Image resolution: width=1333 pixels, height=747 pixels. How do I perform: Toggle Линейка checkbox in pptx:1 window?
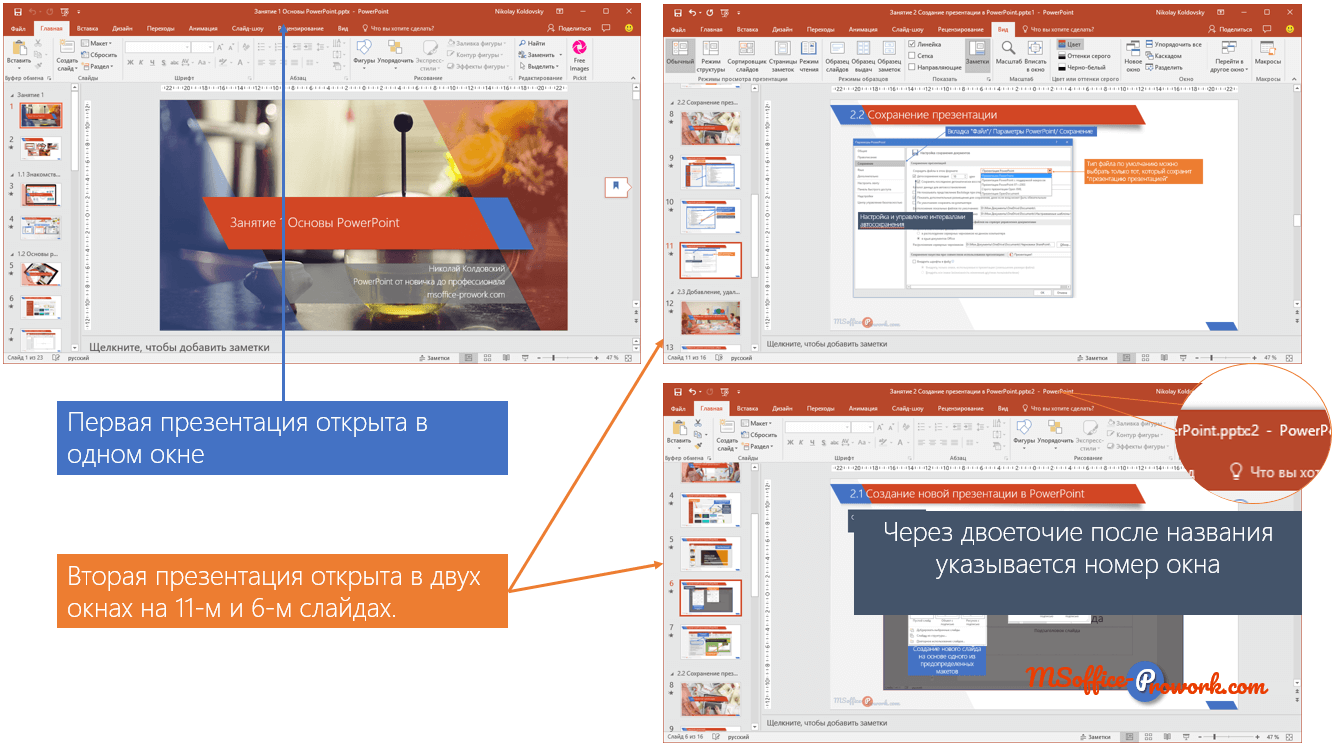point(912,44)
